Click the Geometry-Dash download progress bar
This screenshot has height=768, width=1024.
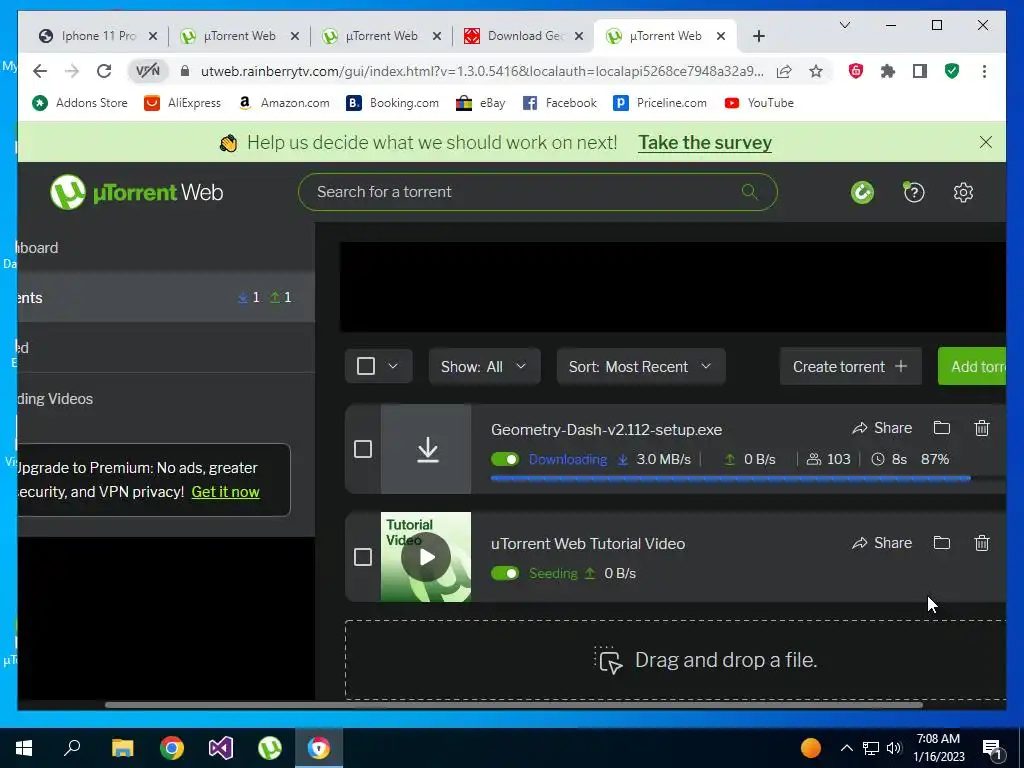[x=748, y=479]
